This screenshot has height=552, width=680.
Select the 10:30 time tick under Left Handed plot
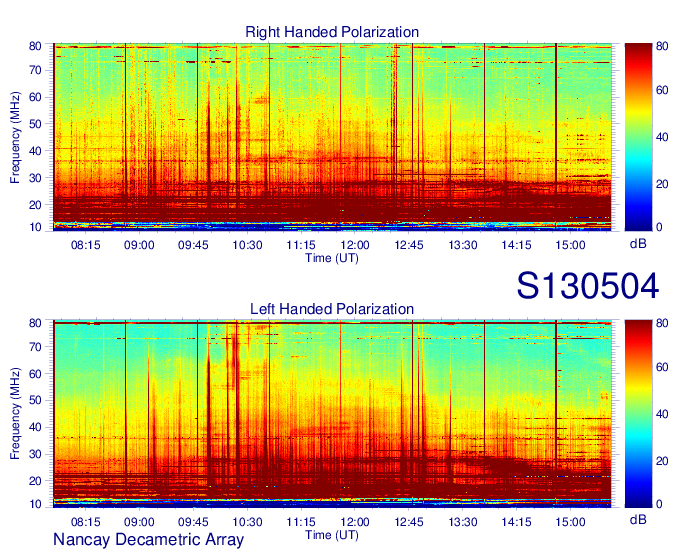tap(247, 522)
